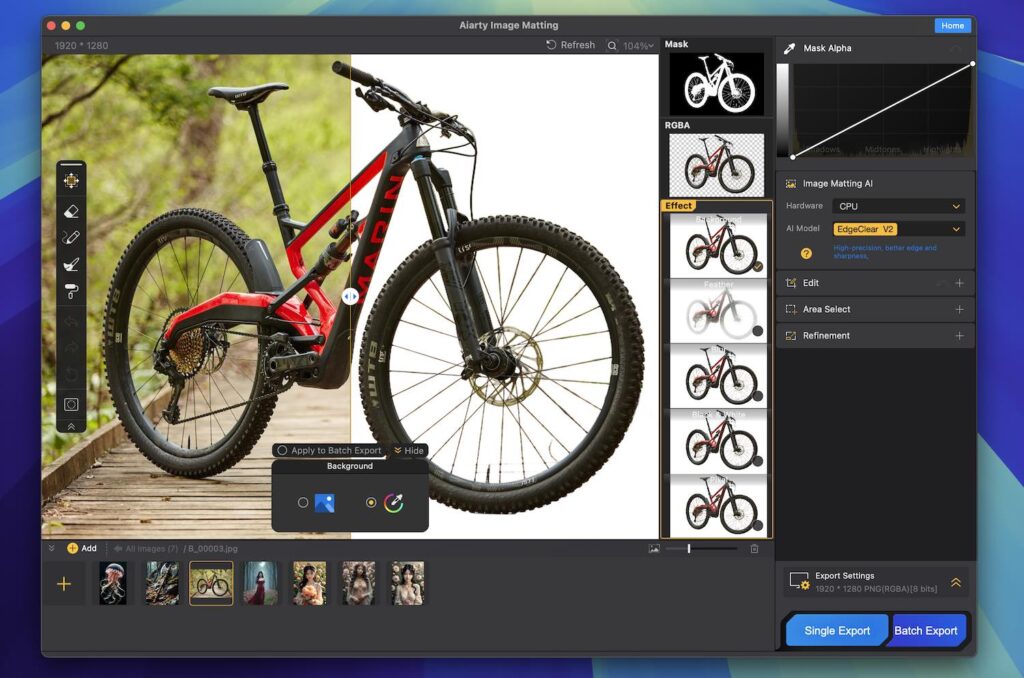Select the color background radio button
The width and height of the screenshot is (1024, 678).
[x=371, y=502]
